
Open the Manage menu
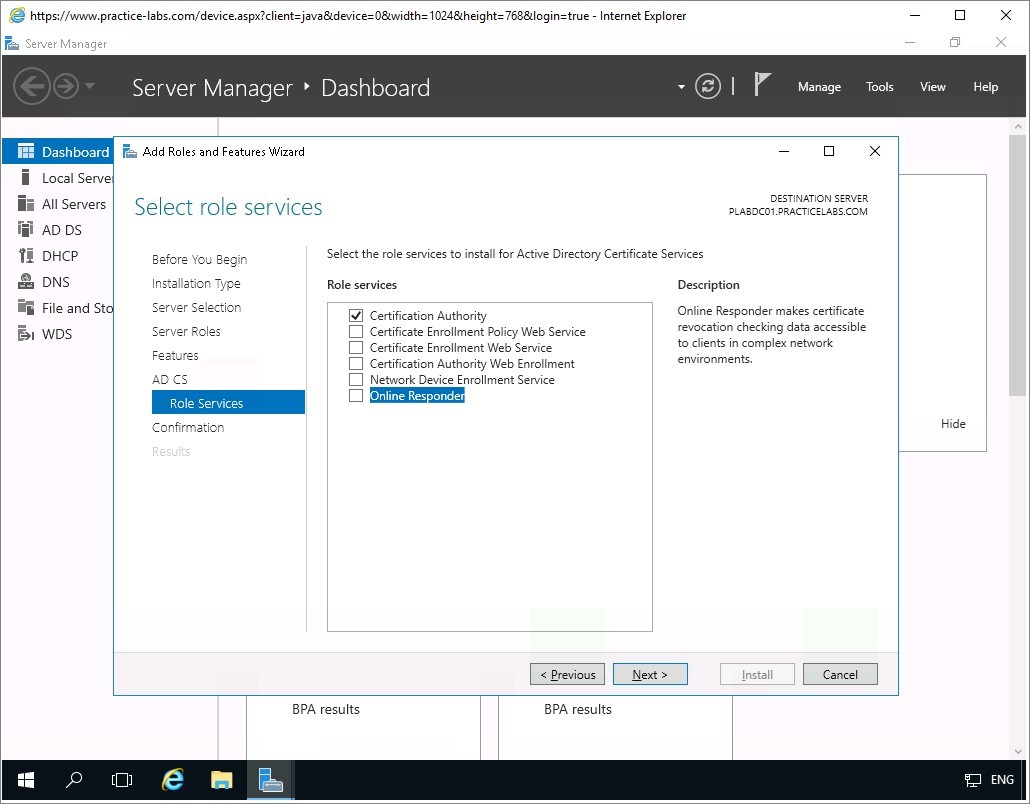click(819, 87)
